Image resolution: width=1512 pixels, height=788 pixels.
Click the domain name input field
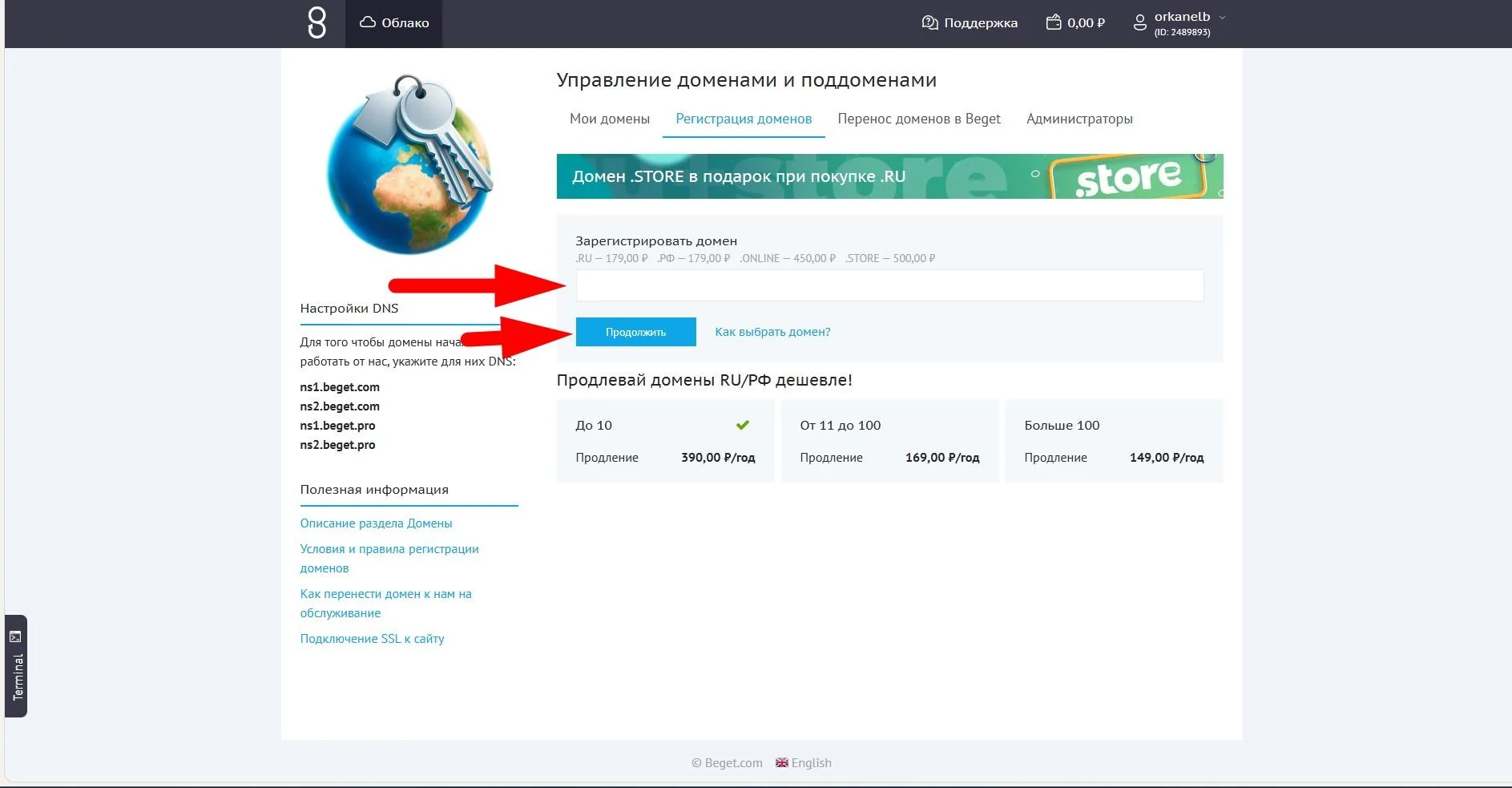[889, 285]
